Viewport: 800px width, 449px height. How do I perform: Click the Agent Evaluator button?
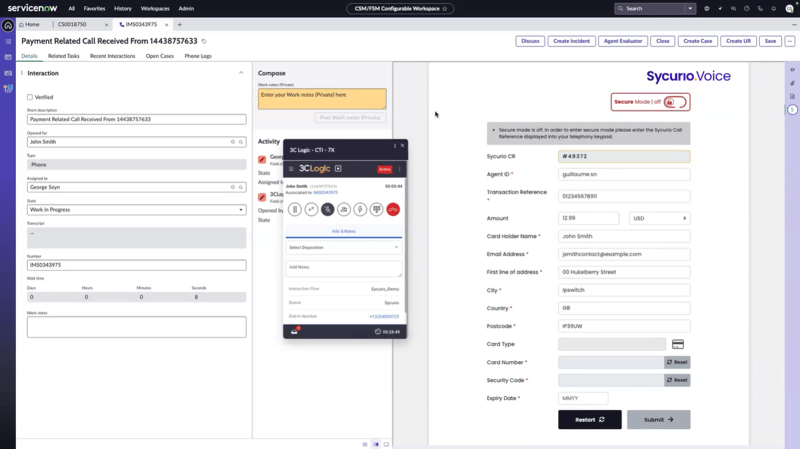click(623, 41)
